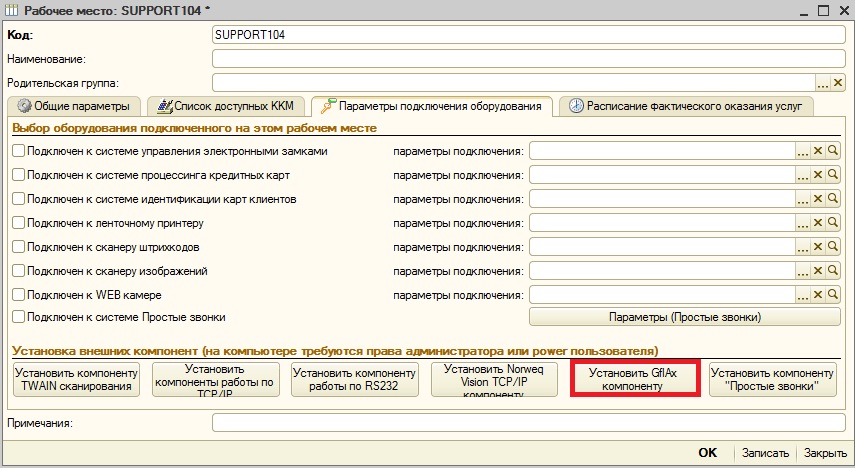Click Установить компоненту работы по RS232
Image resolution: width=855 pixels, height=468 pixels.
coord(355,380)
